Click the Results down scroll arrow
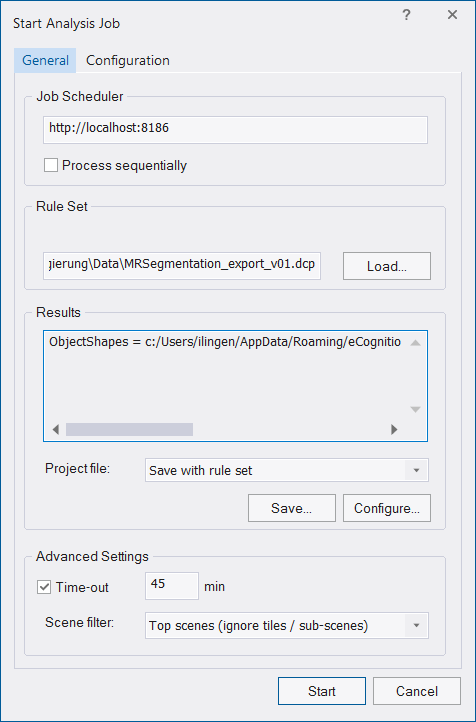The width and height of the screenshot is (476, 722). point(415,409)
